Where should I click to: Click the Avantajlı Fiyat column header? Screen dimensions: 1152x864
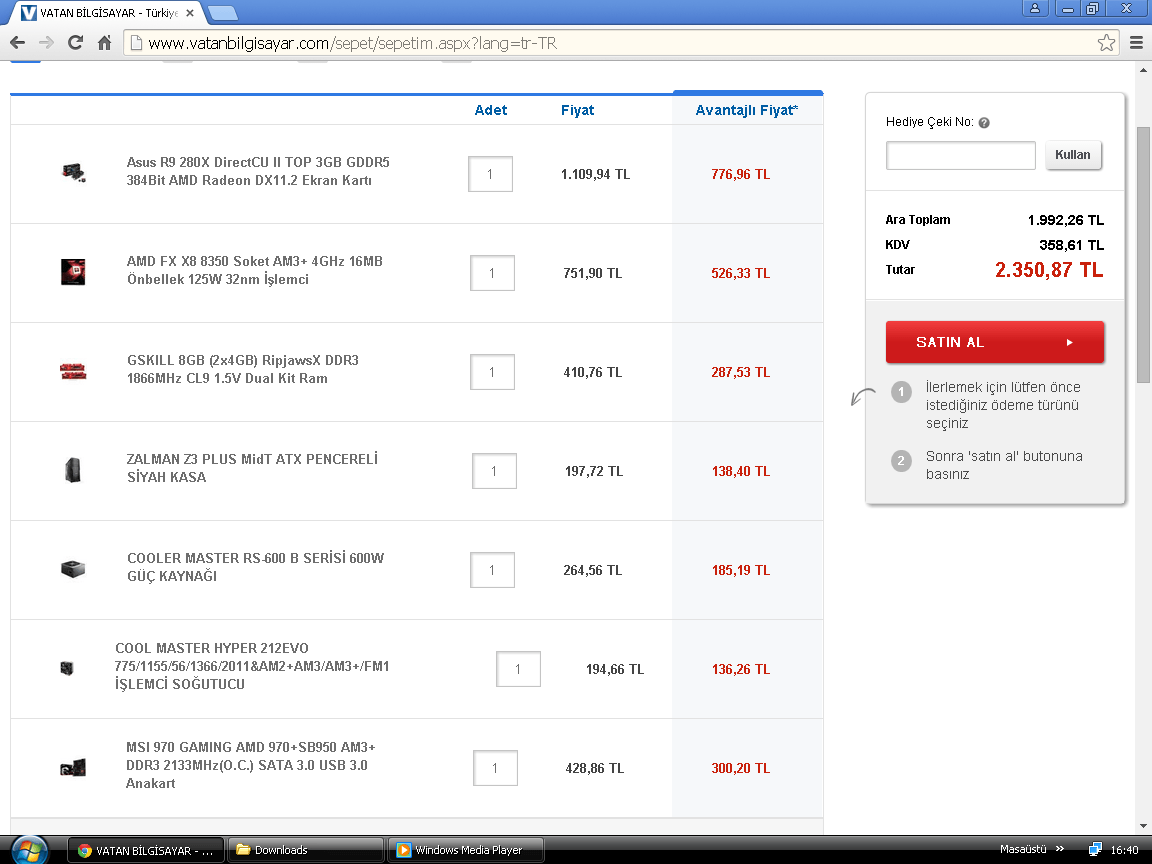746,110
